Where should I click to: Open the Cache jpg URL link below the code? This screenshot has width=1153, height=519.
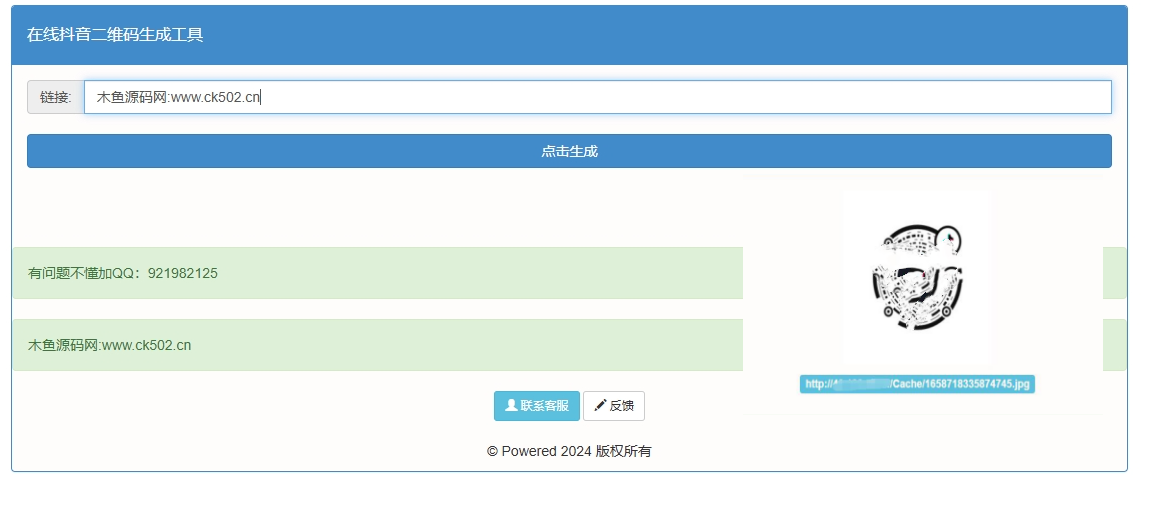point(918,384)
